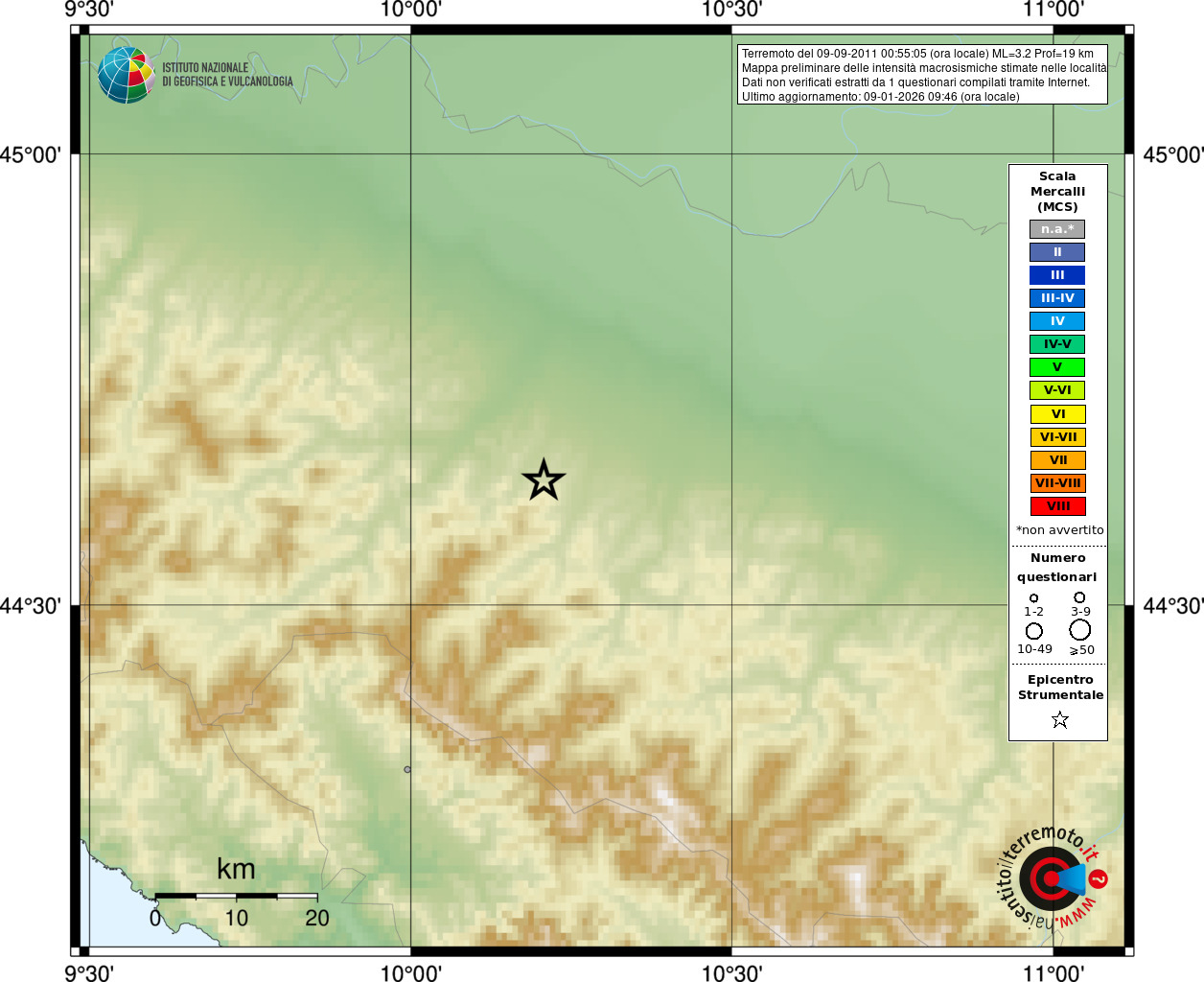Select the gray n.a.* legend swatch
Viewport: 1204px width, 982px height.
click(1057, 229)
